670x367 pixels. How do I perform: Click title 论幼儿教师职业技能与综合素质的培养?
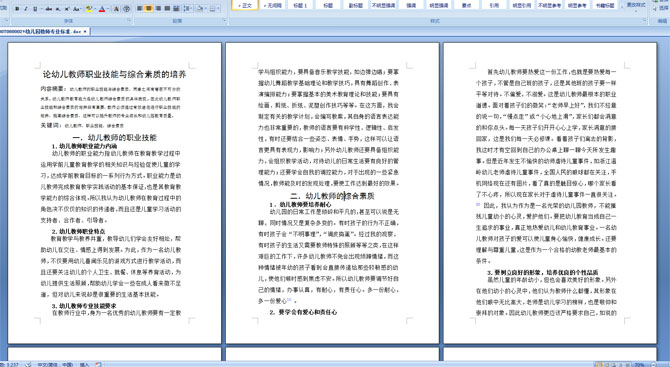coord(114,74)
